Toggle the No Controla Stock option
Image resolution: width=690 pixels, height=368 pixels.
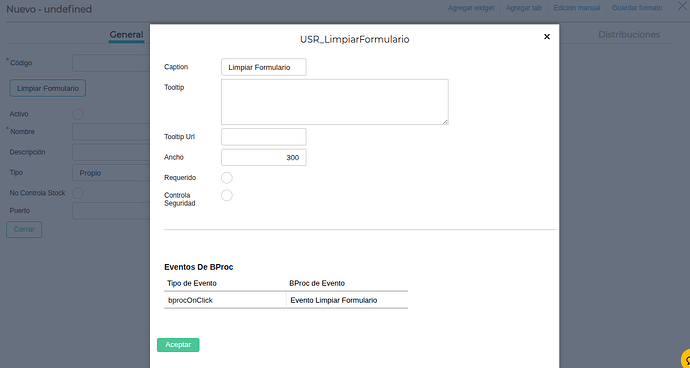78,193
